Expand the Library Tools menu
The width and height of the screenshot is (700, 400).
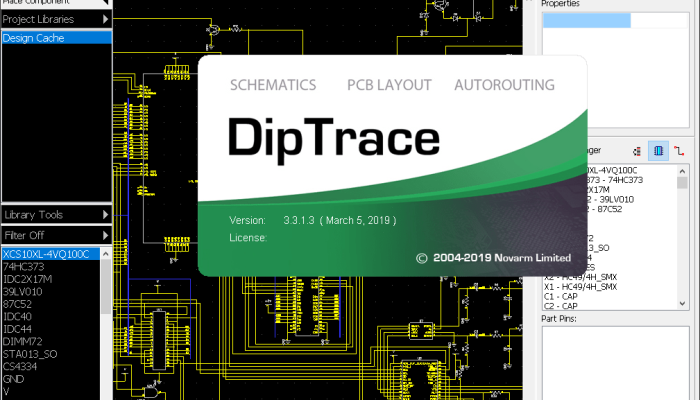click(x=57, y=215)
